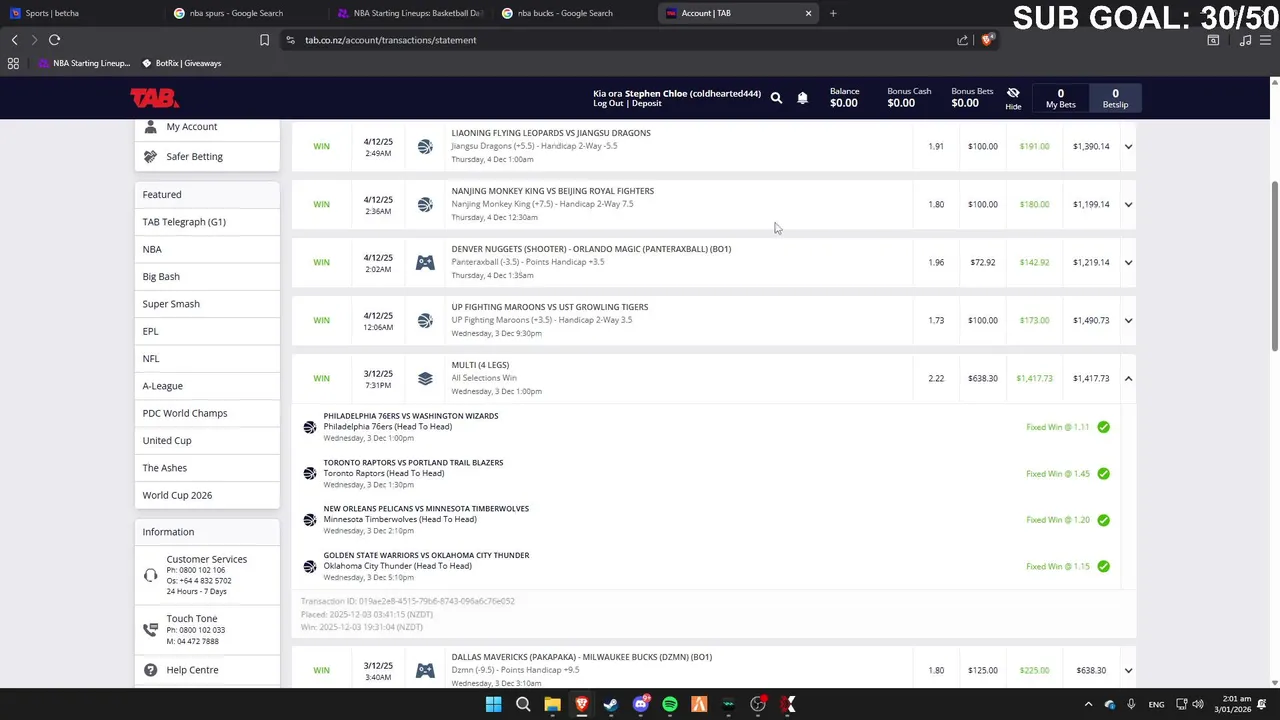Click the $1,417.73 green win amount
Screen dimensions: 1280x720
1034,378
